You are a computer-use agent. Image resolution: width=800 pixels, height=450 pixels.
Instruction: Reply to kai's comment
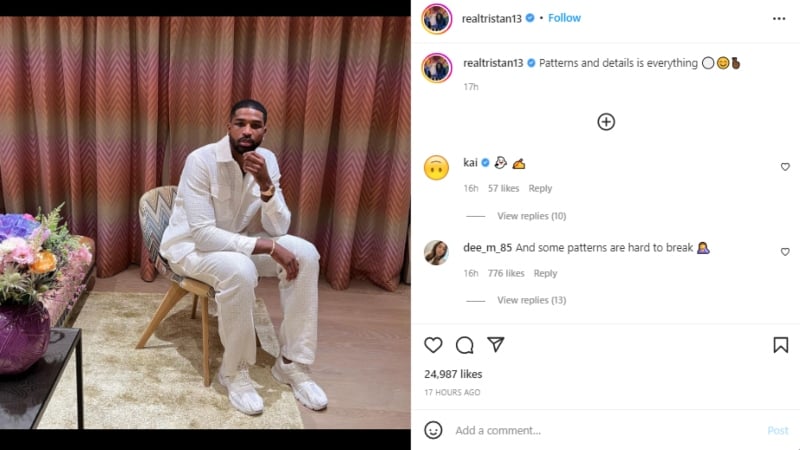(540, 188)
